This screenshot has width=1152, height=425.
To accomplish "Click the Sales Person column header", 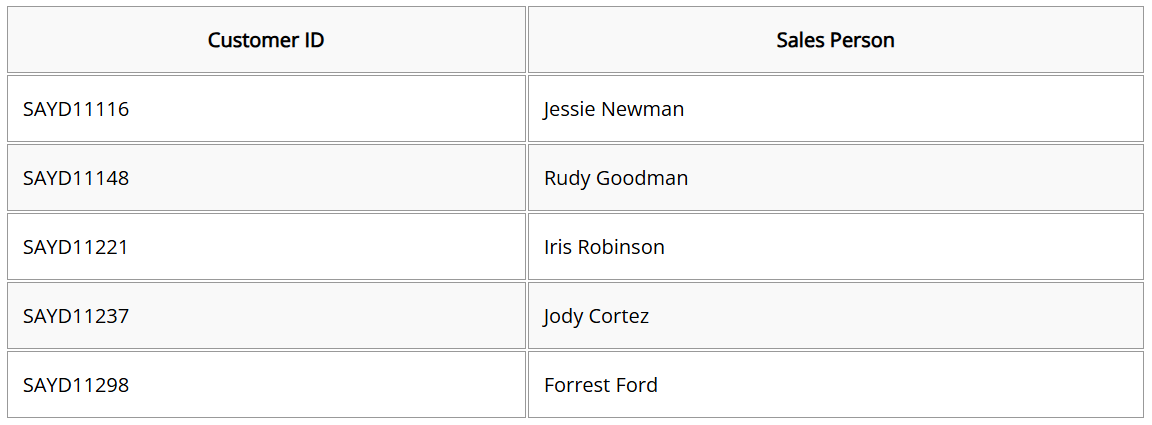I will click(835, 40).
